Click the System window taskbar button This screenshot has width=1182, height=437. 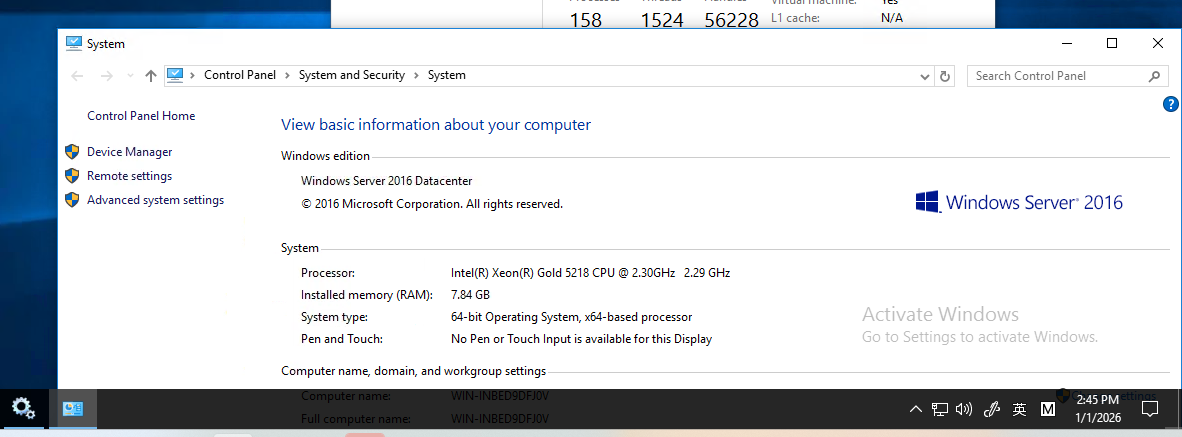[x=72, y=409]
